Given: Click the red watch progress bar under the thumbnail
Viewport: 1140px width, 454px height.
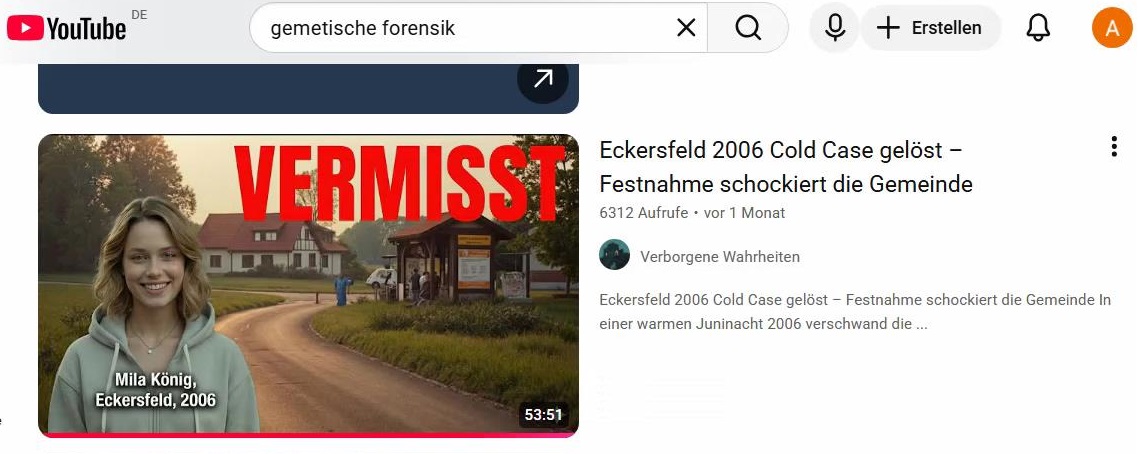Looking at the screenshot, I should coord(308,434).
